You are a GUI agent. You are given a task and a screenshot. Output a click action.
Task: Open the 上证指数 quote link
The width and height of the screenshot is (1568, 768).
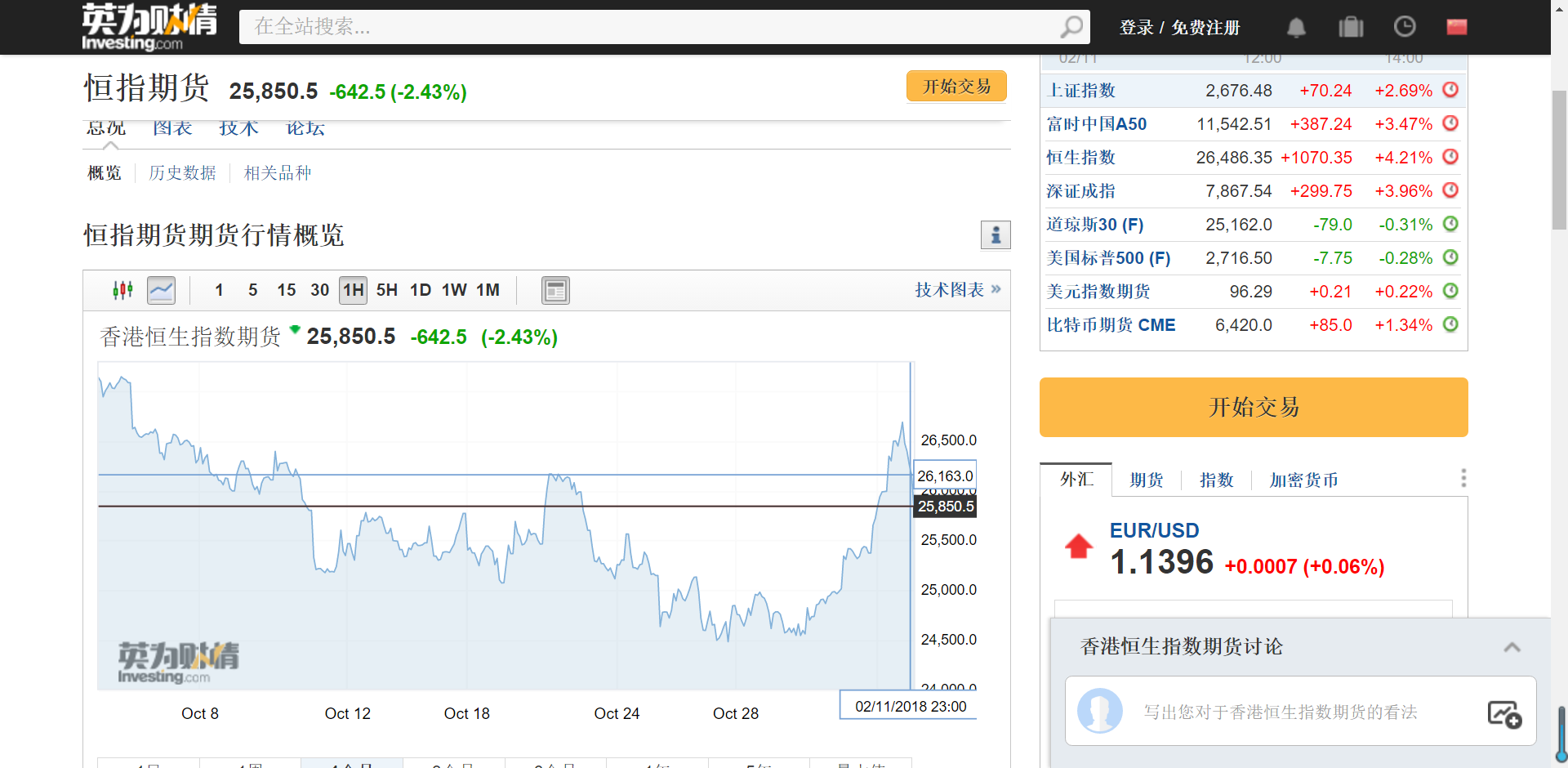[1081, 91]
